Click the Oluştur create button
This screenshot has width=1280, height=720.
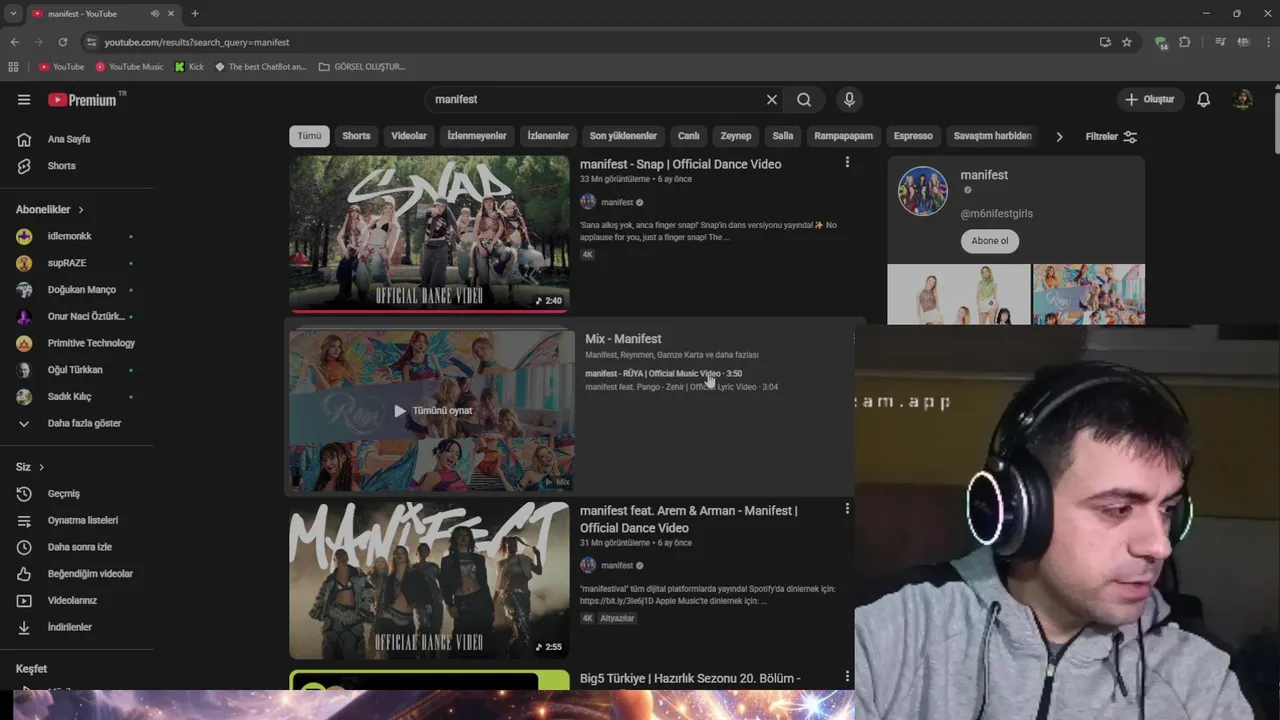point(1150,99)
